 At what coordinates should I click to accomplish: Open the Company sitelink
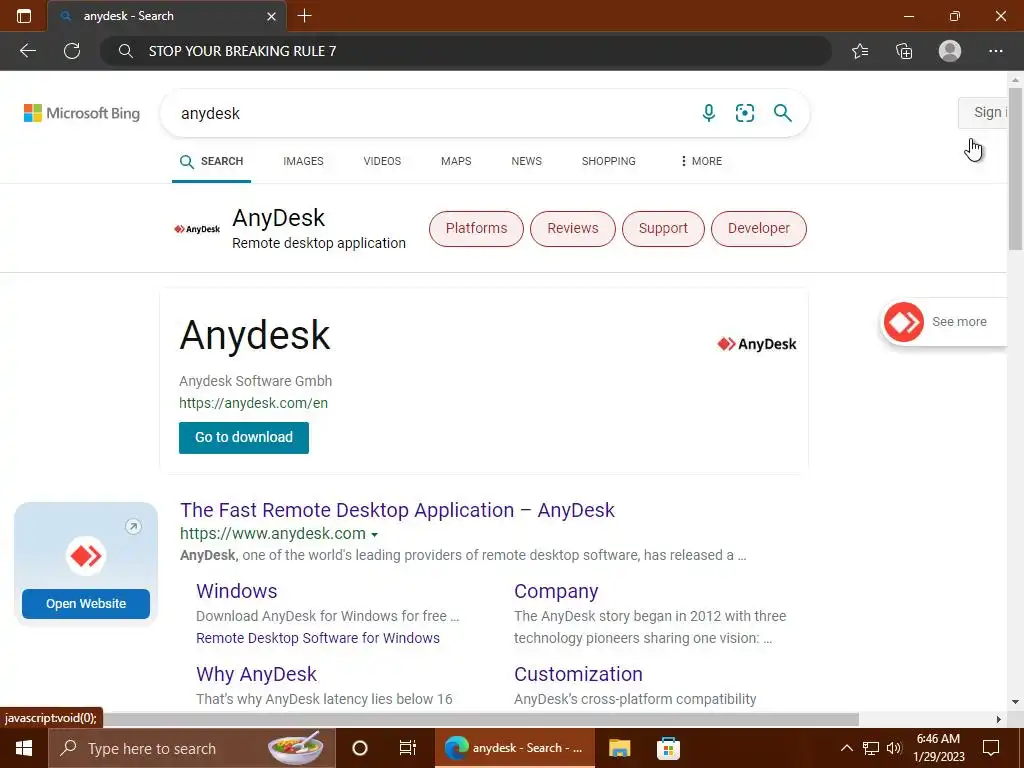point(556,591)
